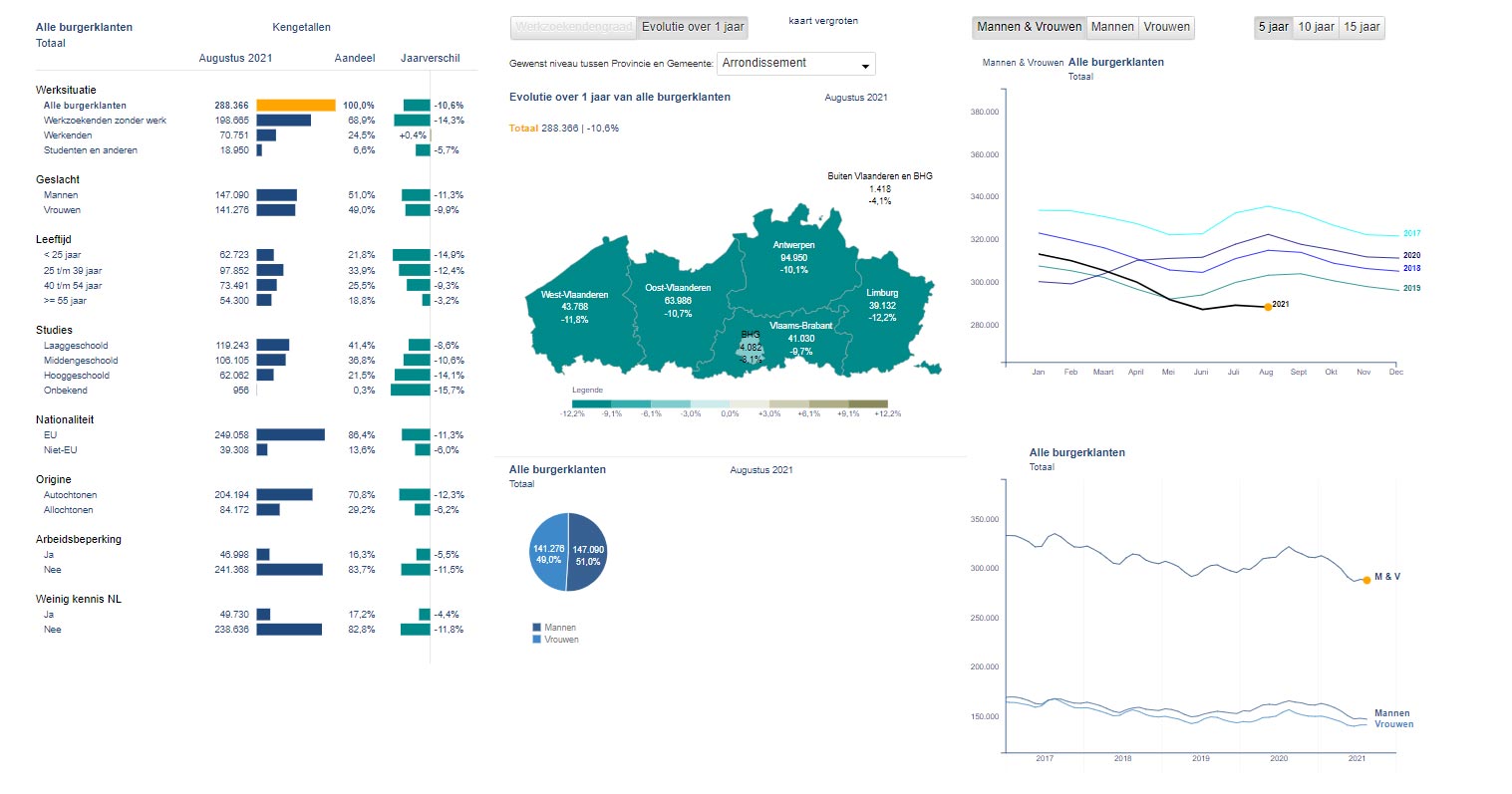Click the orange Alle burgerklanten bar
The image size is (1512, 794).
point(295,106)
